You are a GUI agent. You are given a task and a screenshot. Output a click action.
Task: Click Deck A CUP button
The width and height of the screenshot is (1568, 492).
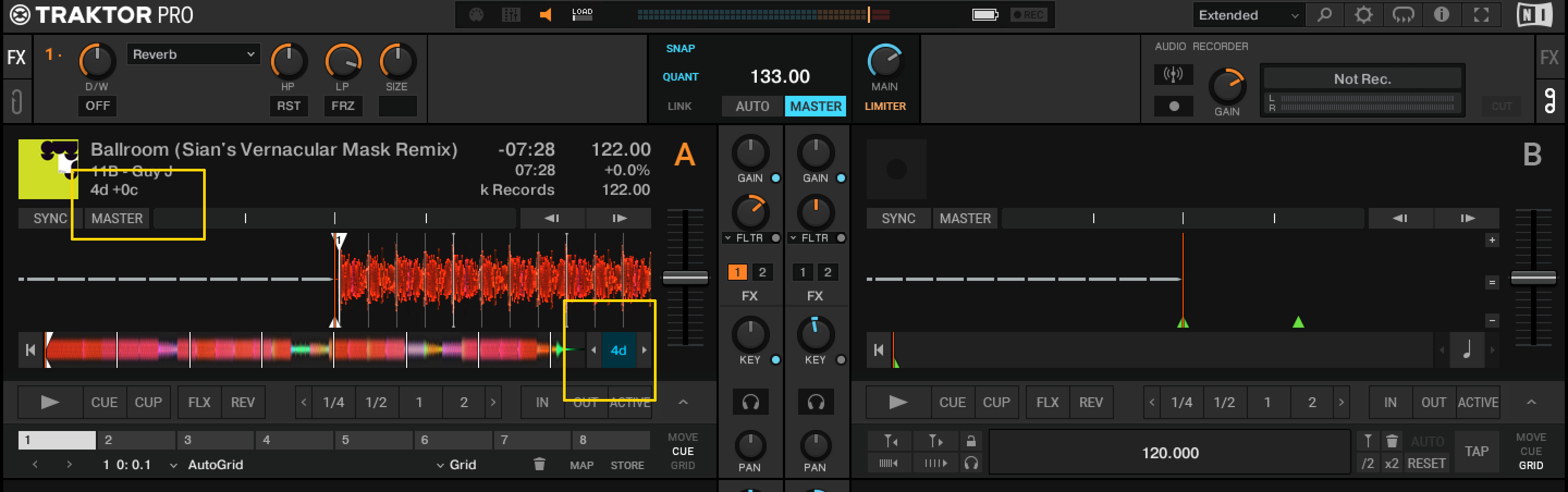(x=148, y=403)
